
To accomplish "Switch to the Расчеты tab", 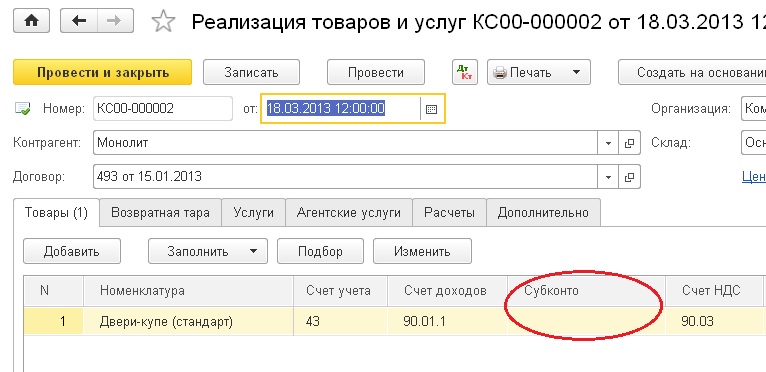I will point(449,213).
